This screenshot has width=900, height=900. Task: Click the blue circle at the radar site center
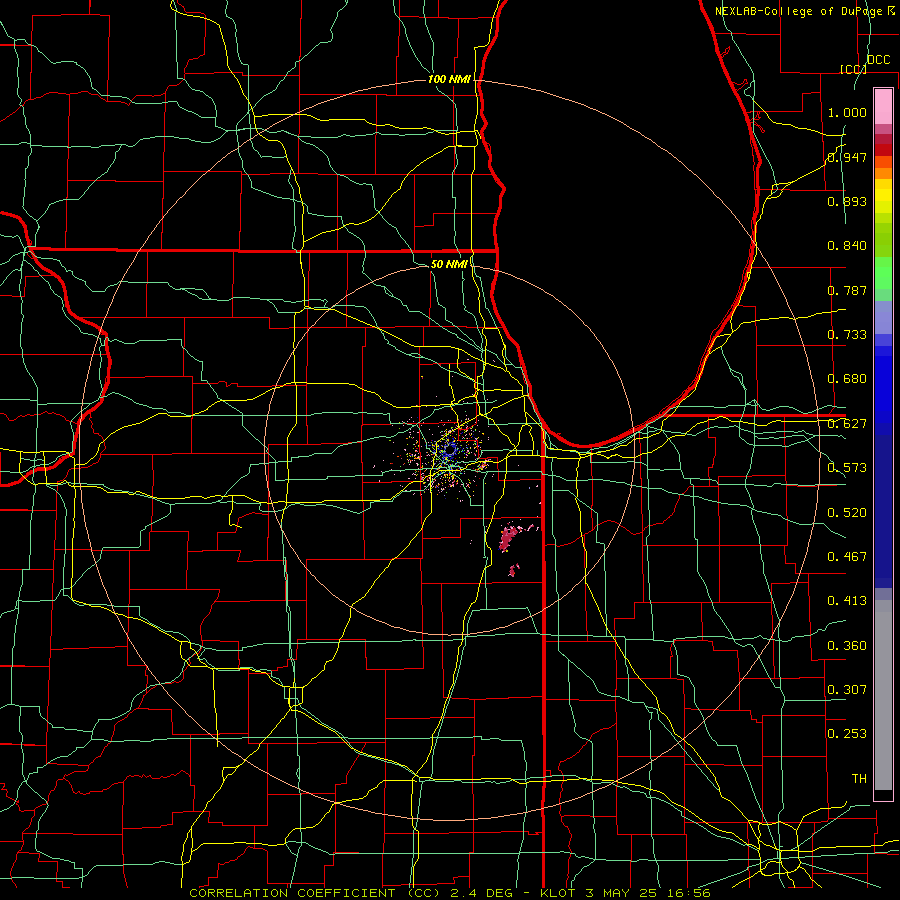[x=450, y=449]
